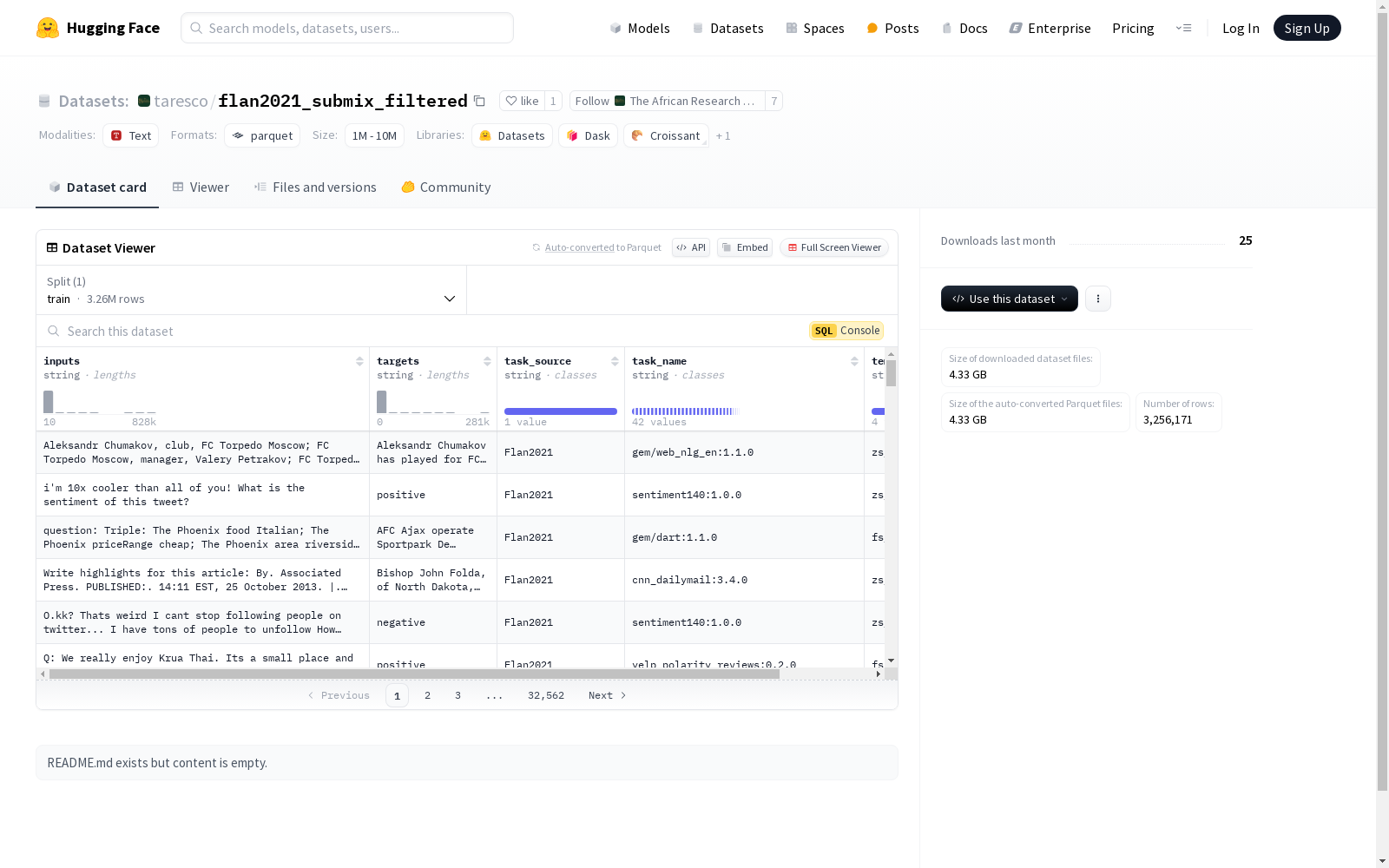This screenshot has width=1389, height=868.
Task: Open the navigation overflow menu icon
Action: point(1183,28)
